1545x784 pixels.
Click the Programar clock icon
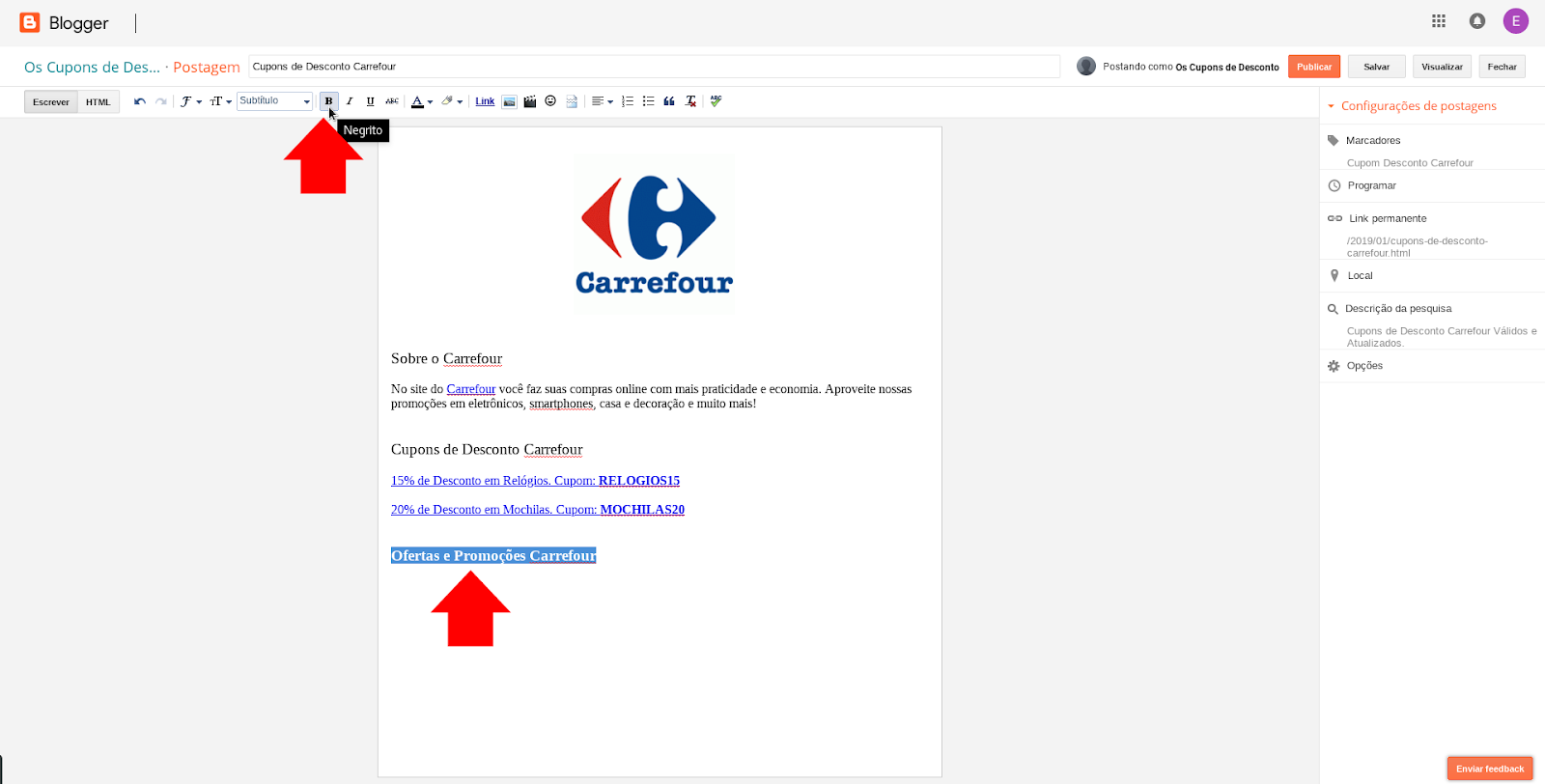click(x=1334, y=185)
